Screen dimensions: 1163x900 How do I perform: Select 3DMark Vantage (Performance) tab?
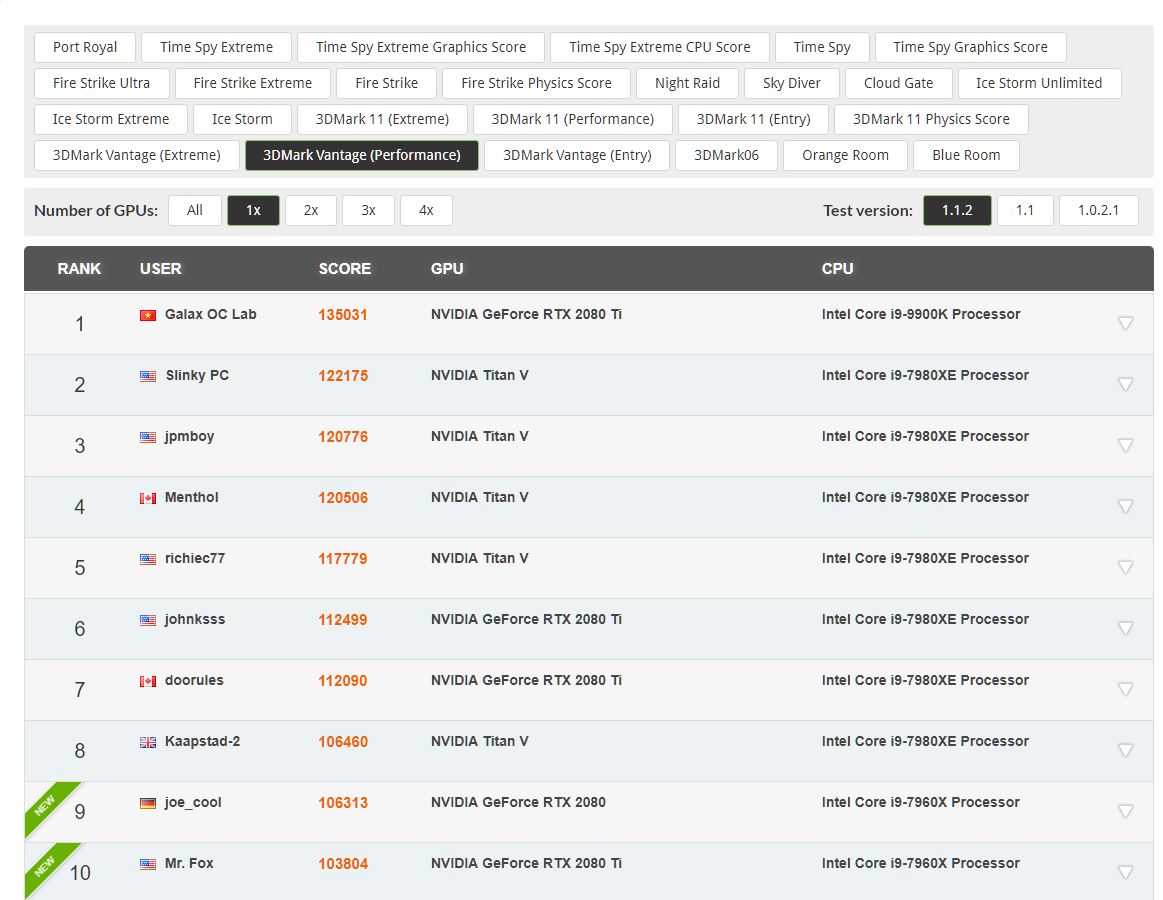pos(362,155)
